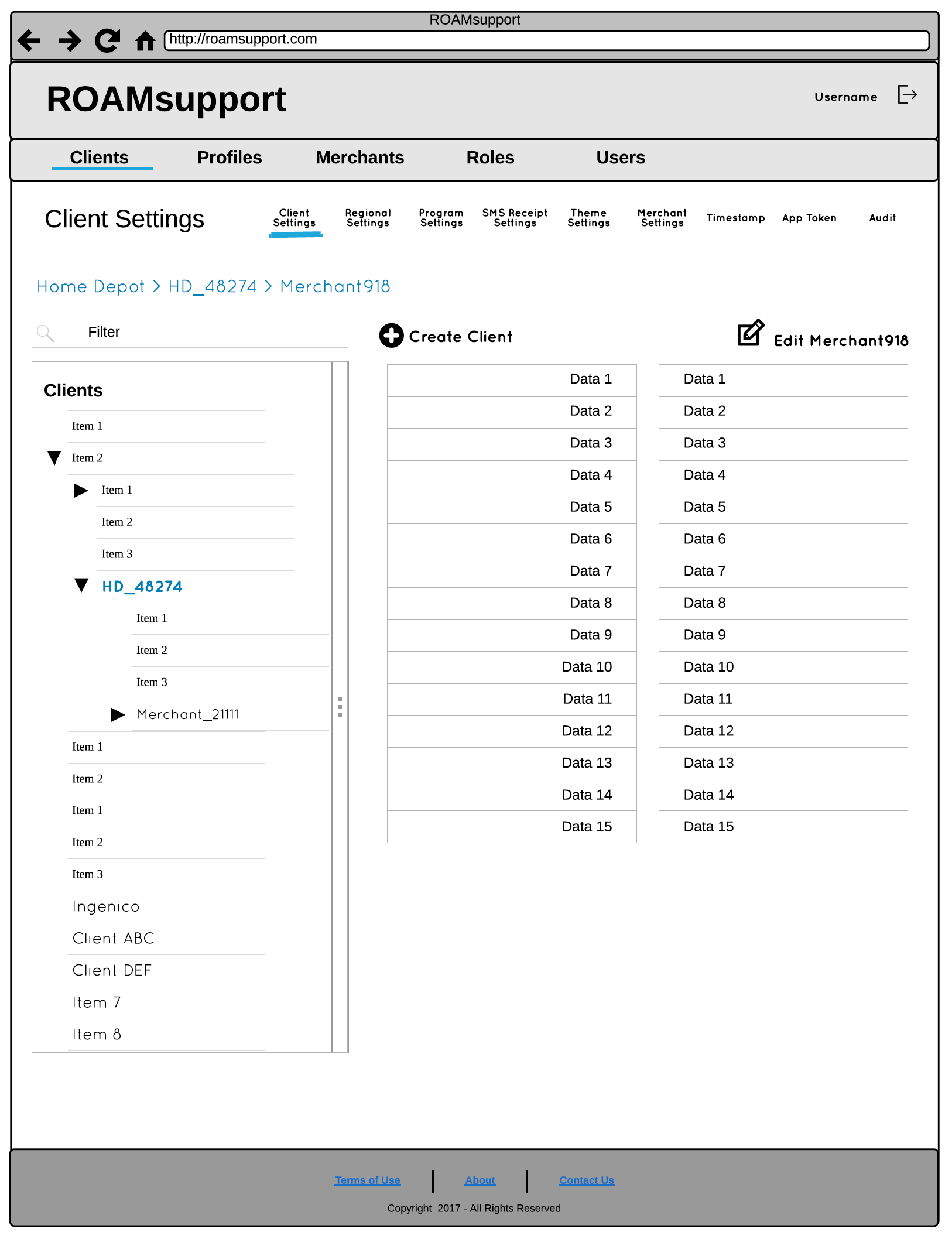Select HD_48274 in the clients tree
This screenshot has height=1239, width=952.
142,586
